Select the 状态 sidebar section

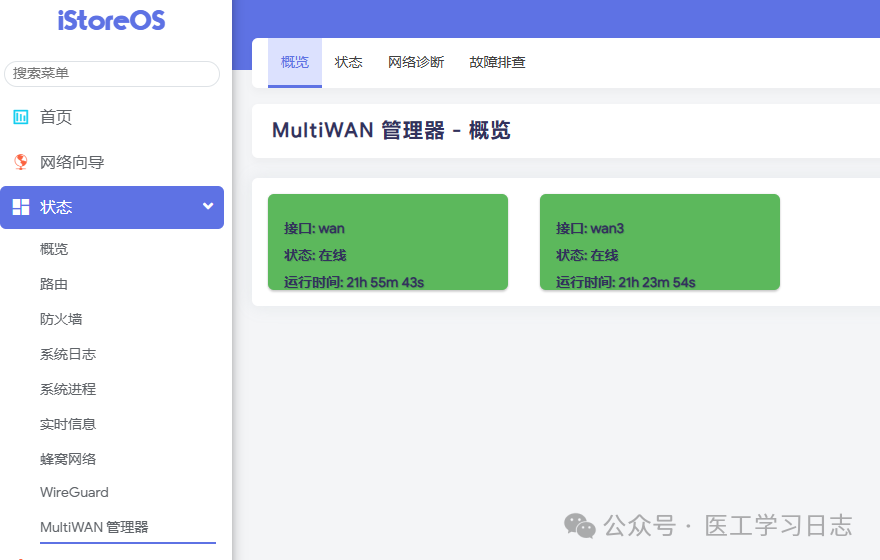click(112, 207)
